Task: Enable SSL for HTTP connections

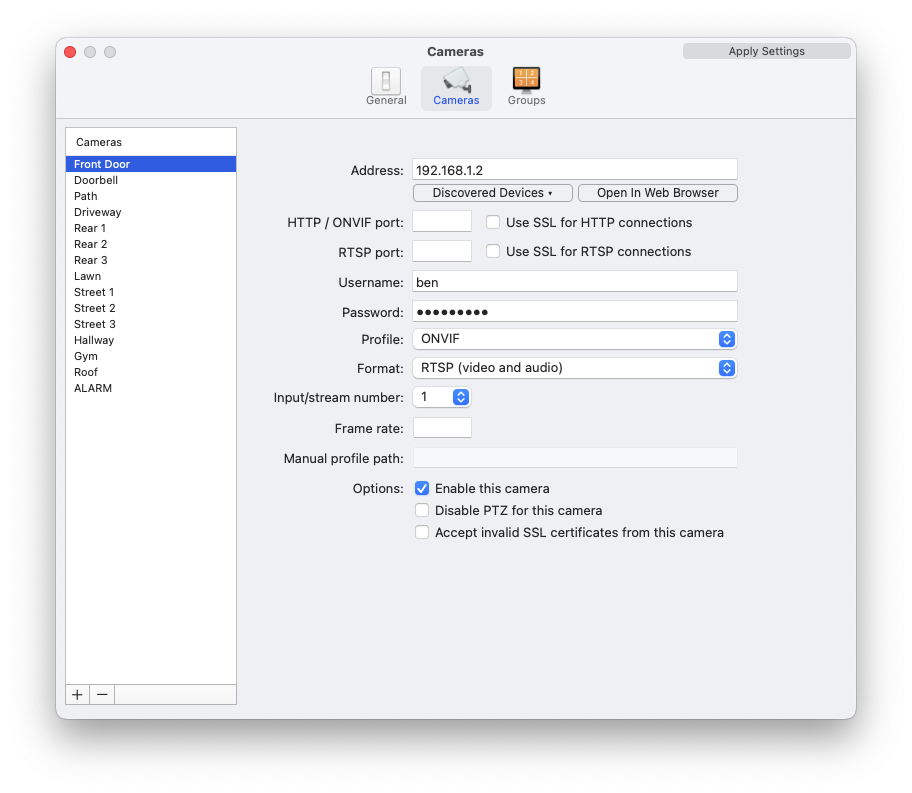Action: 493,222
